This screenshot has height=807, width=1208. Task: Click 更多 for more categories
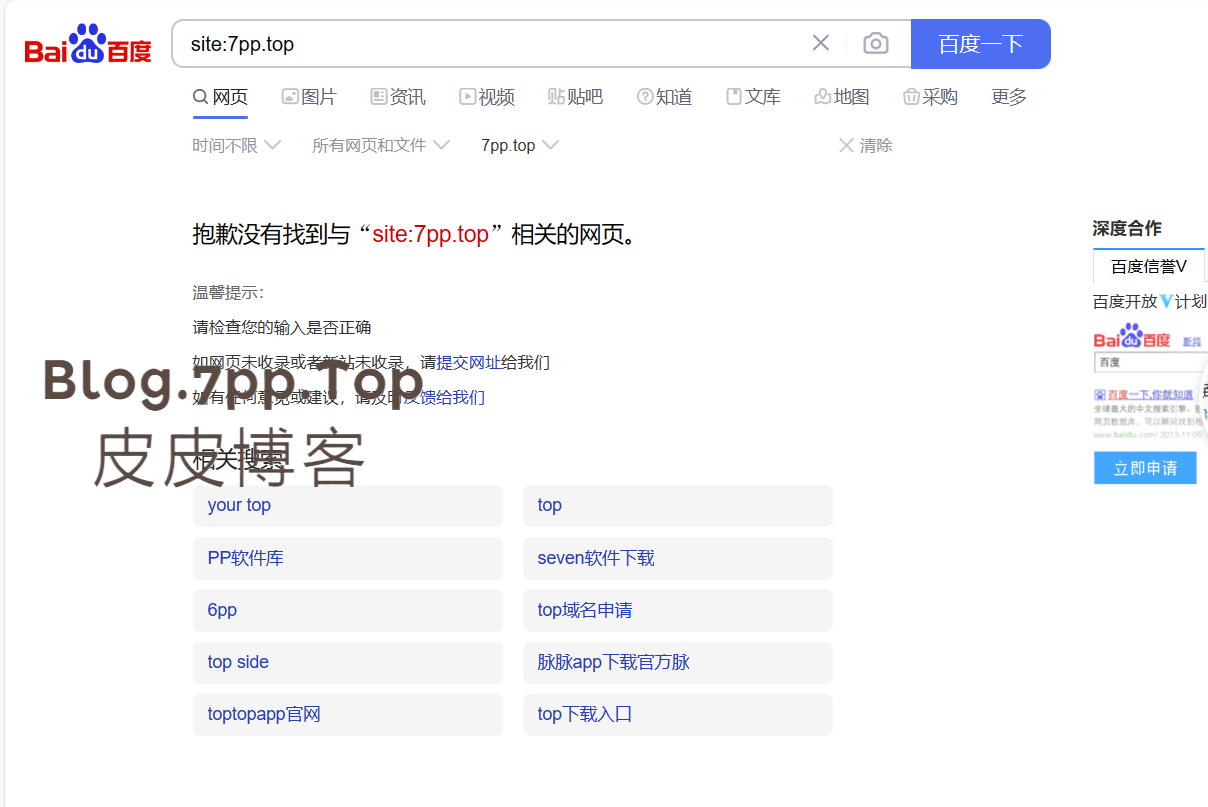(1009, 97)
